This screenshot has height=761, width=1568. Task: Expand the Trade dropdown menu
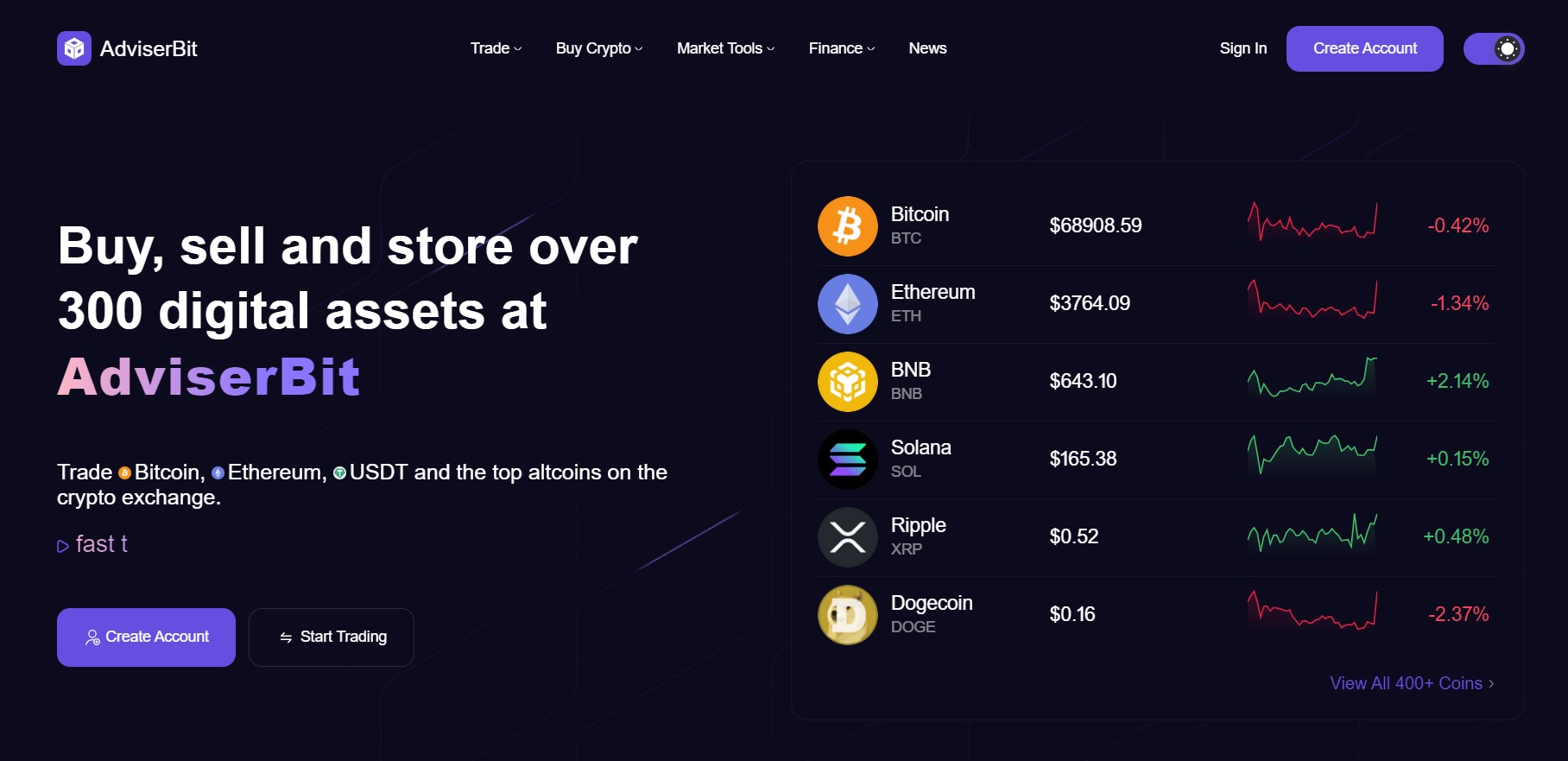point(496,48)
